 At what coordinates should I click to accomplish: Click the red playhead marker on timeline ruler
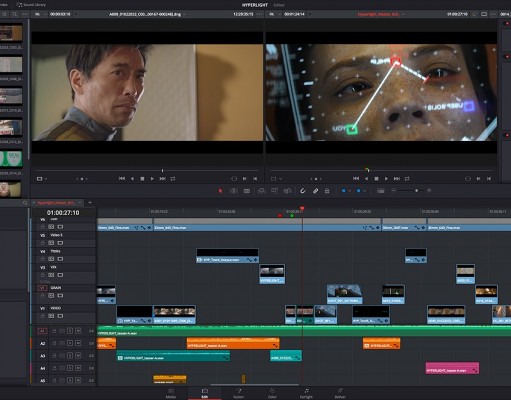302,209
